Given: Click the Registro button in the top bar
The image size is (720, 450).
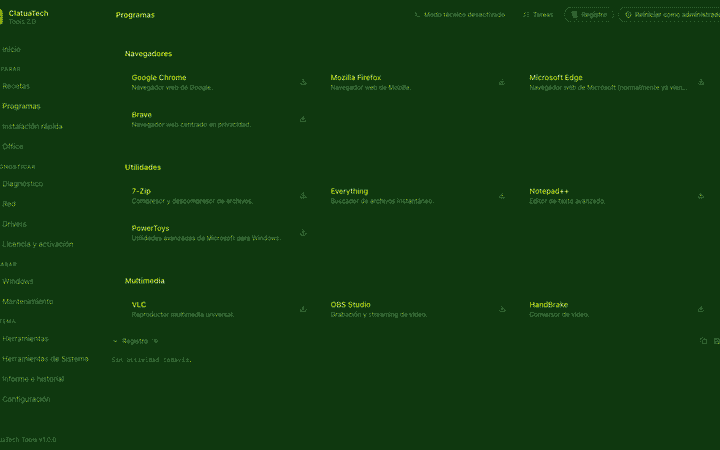Looking at the screenshot, I should 589,15.
